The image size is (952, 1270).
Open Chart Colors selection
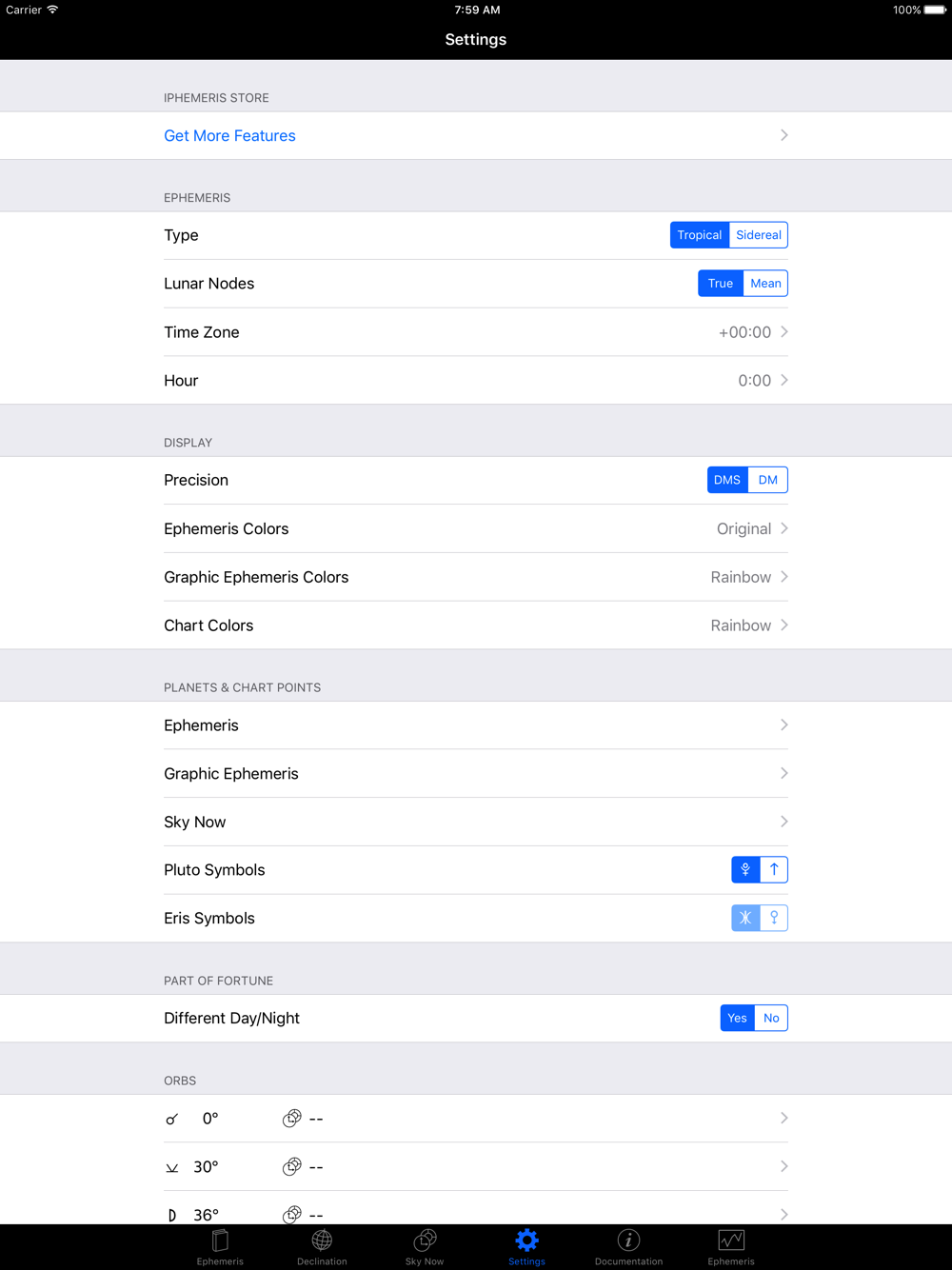[x=476, y=625]
